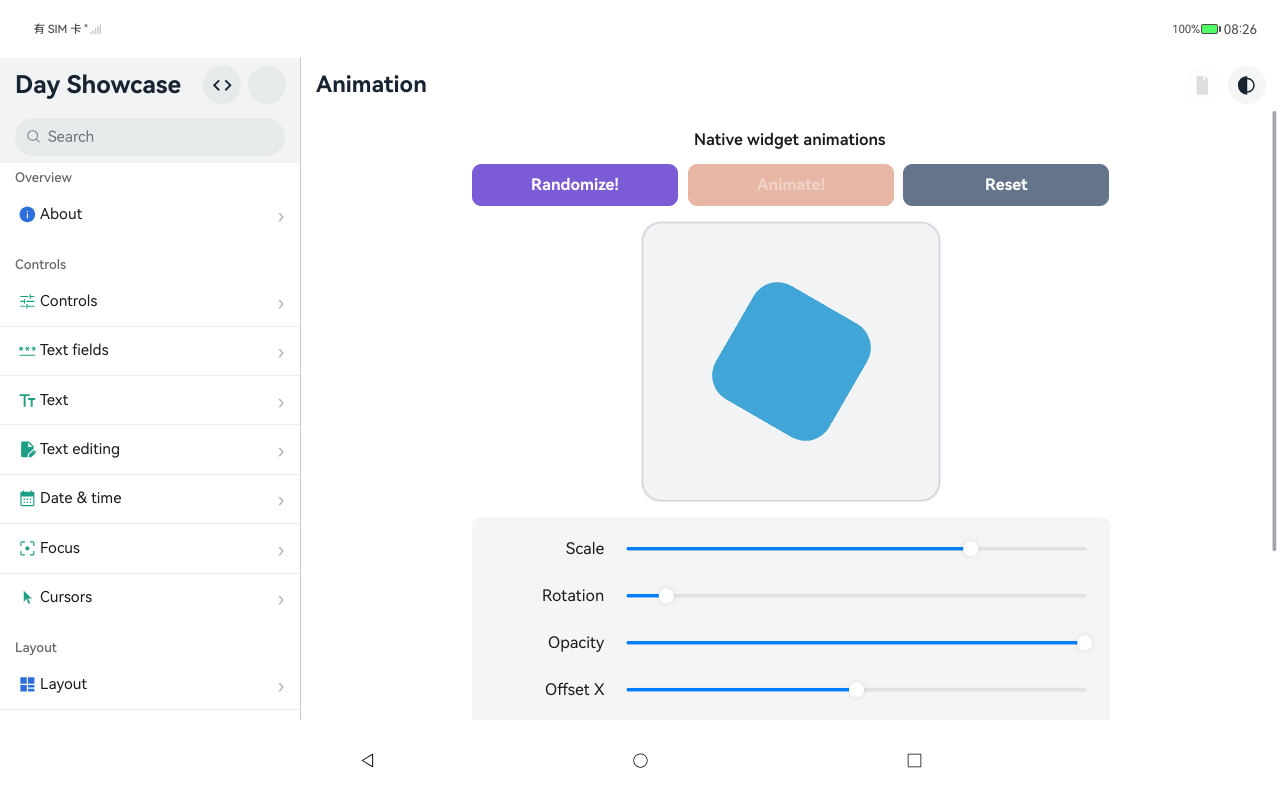Click the Date & time row chevron
Viewport: 1280px width, 800px height.
tap(281, 500)
